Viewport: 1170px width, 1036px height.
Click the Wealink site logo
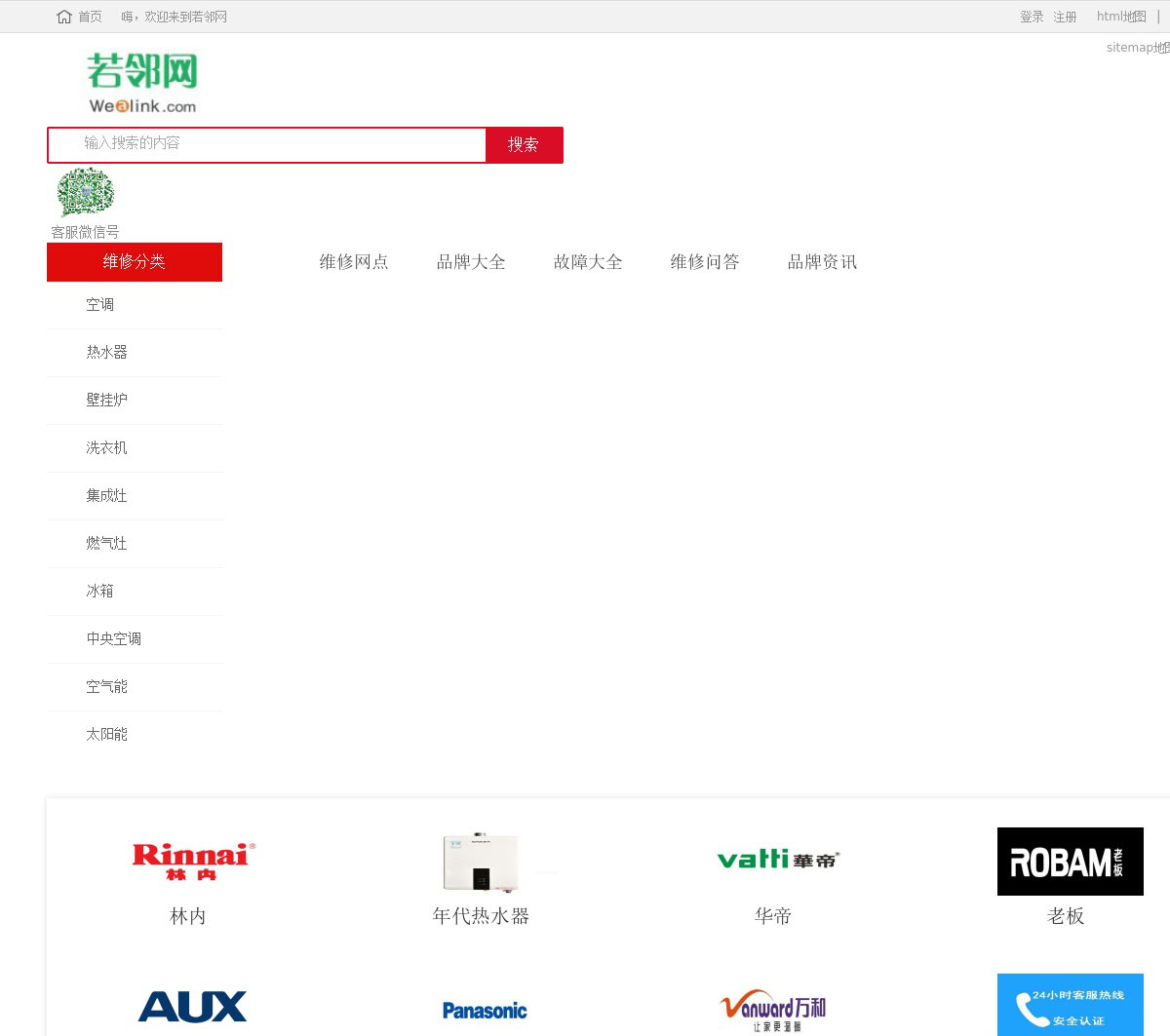click(x=142, y=83)
